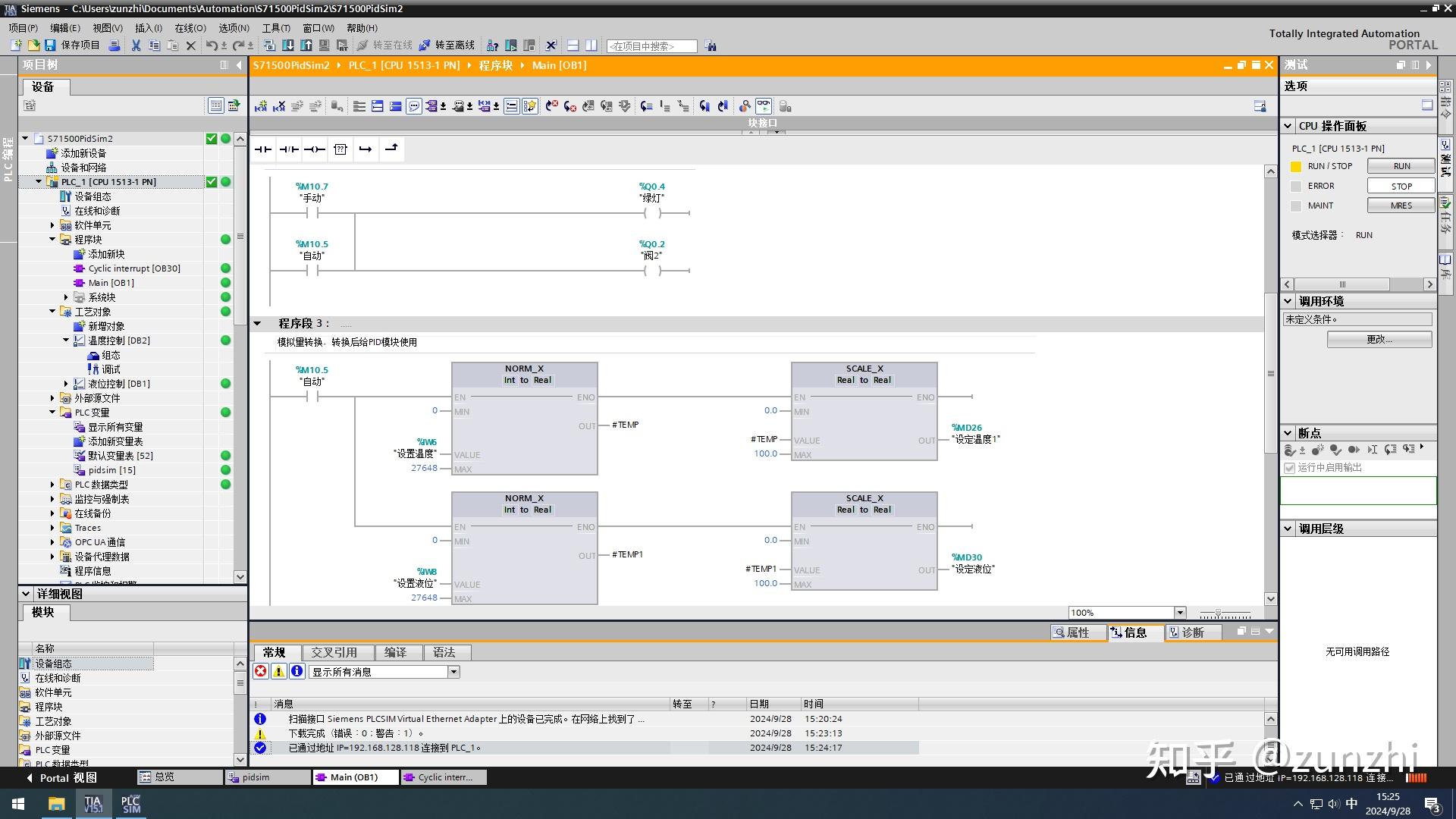Launch PLCSIM from the taskbar
The width and height of the screenshot is (1456, 819).
(x=130, y=804)
